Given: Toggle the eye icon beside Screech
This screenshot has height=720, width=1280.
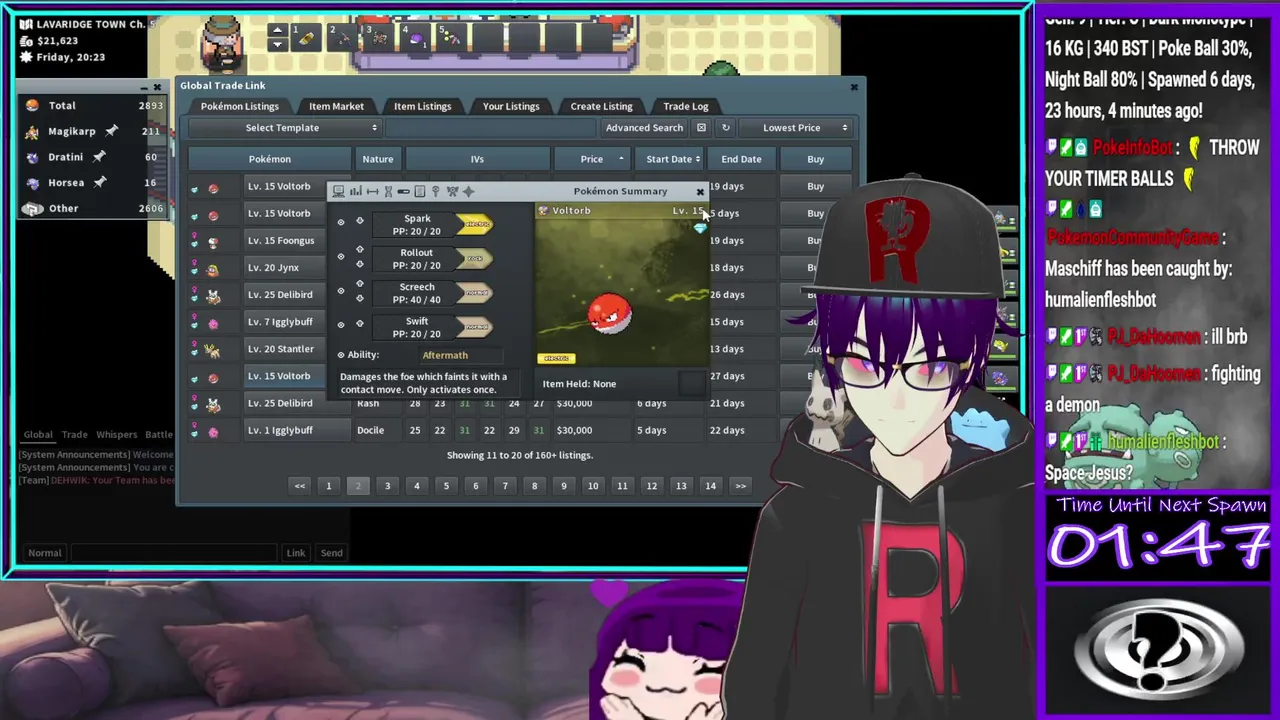Looking at the screenshot, I should (x=341, y=291).
